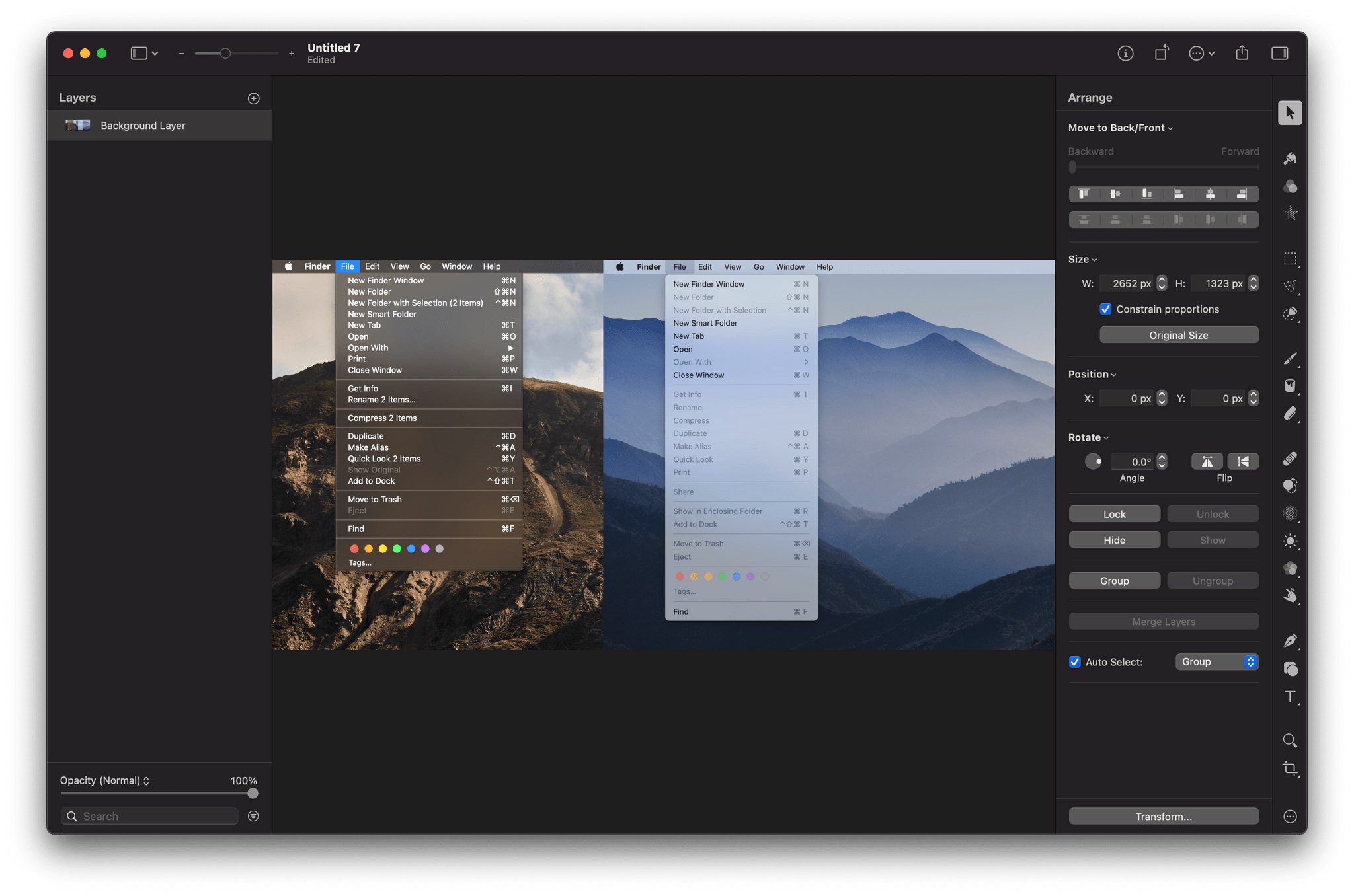Open the Position section chevron
Image resolution: width=1354 pixels, height=896 pixels.
coord(1113,375)
